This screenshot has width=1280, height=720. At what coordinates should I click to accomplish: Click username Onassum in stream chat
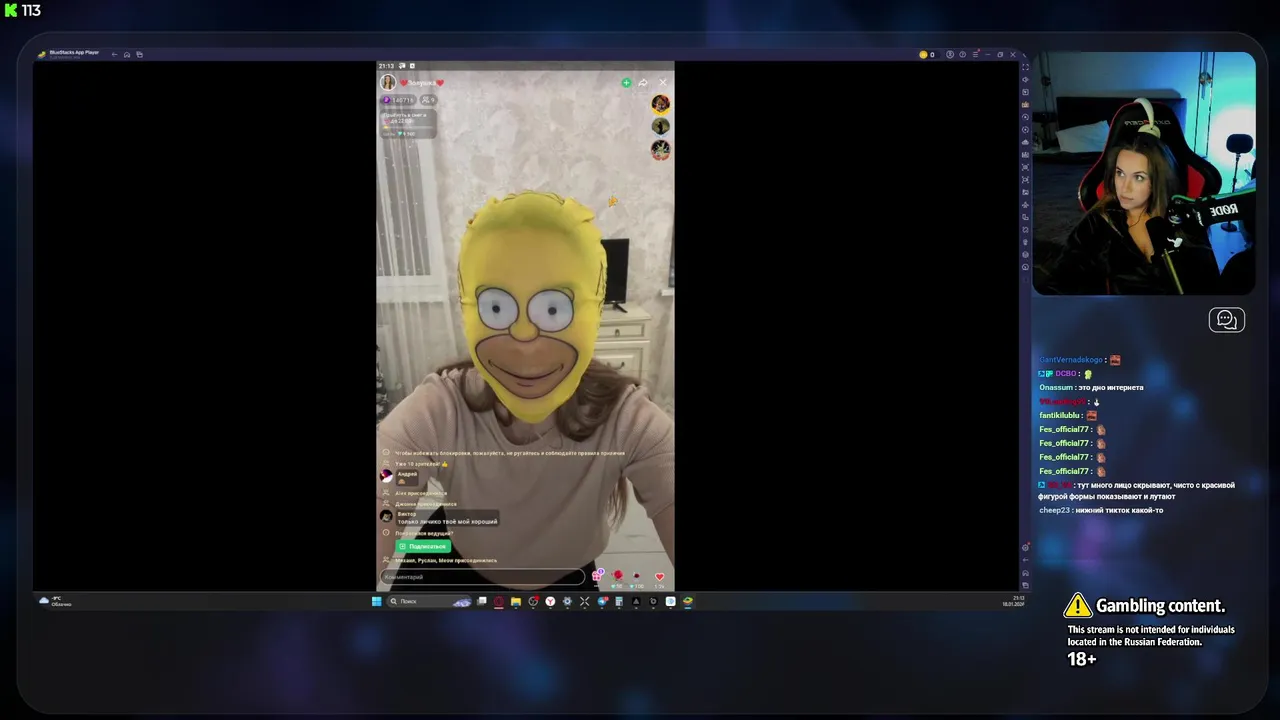click(1057, 387)
